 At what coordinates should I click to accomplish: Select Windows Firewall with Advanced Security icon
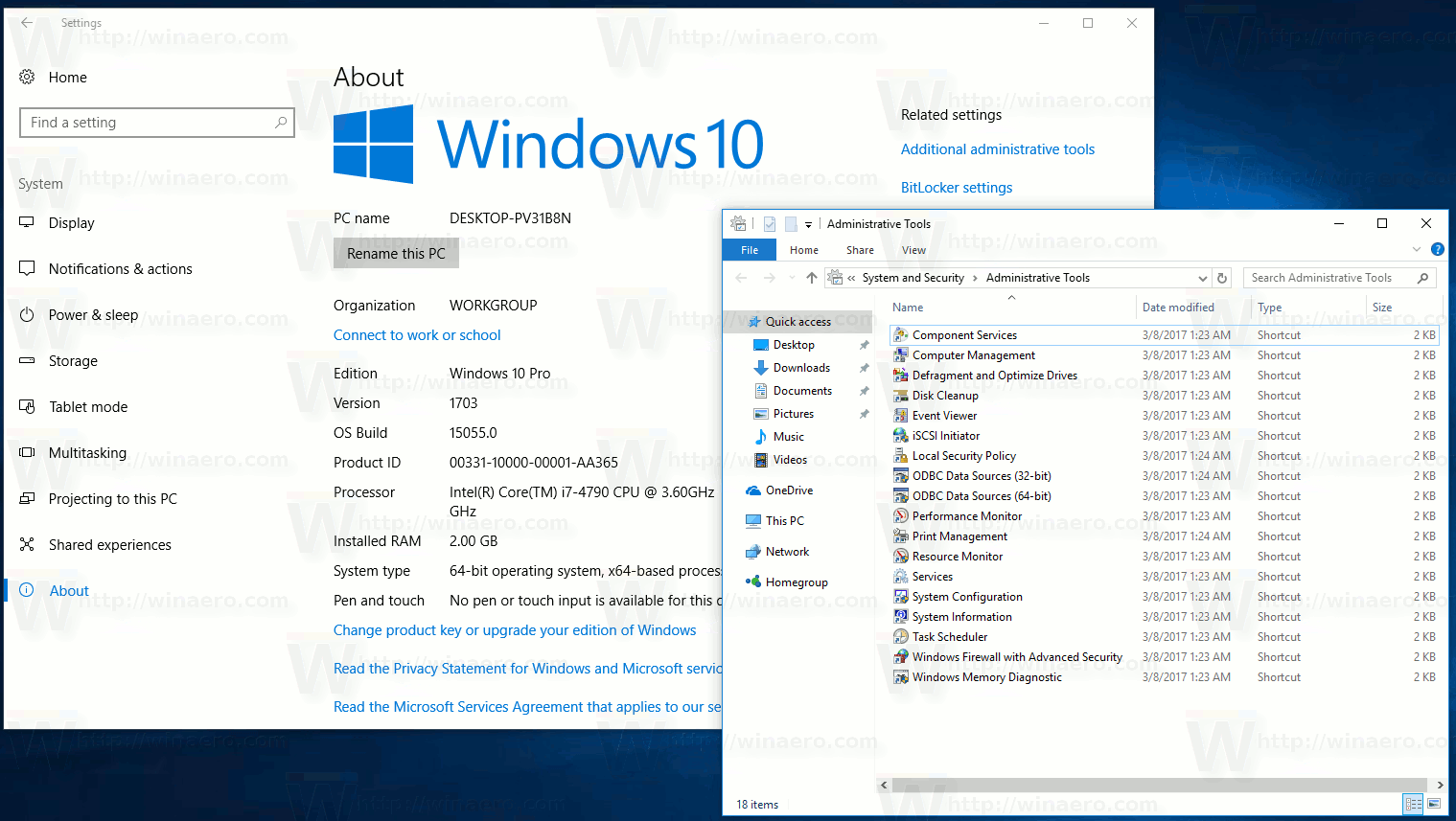pos(900,657)
